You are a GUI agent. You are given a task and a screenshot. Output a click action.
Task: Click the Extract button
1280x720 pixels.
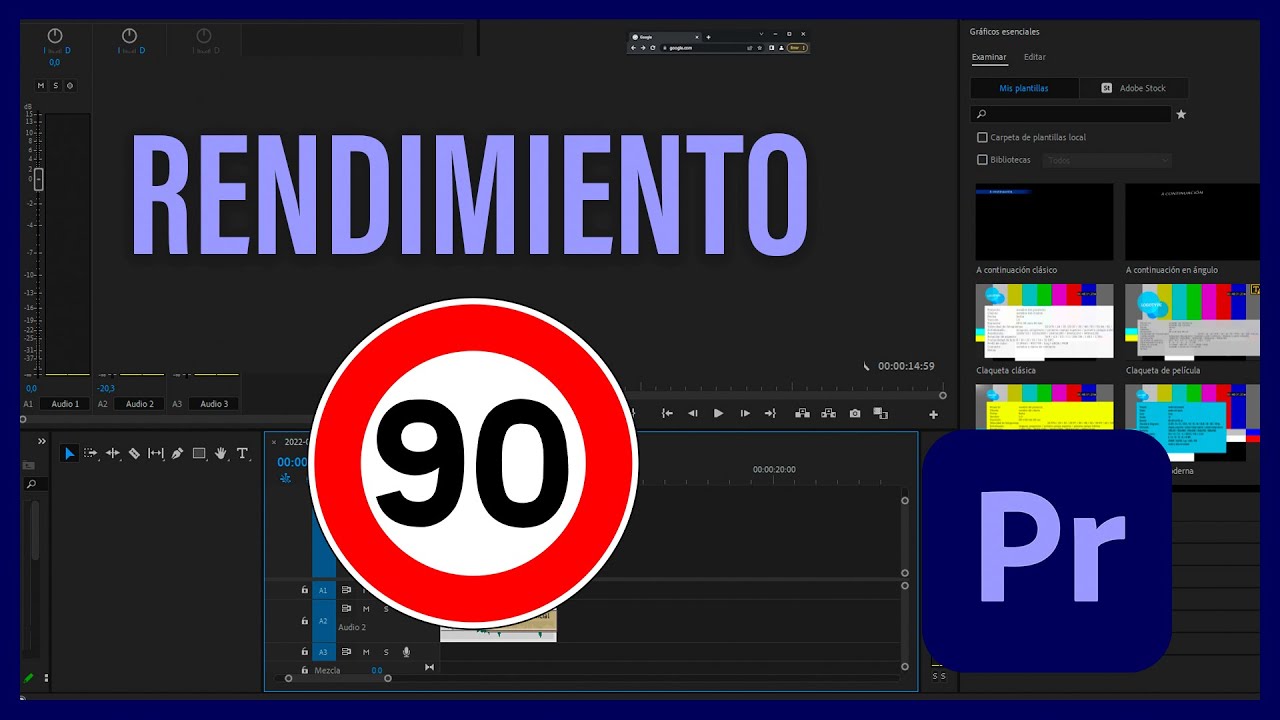click(828, 413)
